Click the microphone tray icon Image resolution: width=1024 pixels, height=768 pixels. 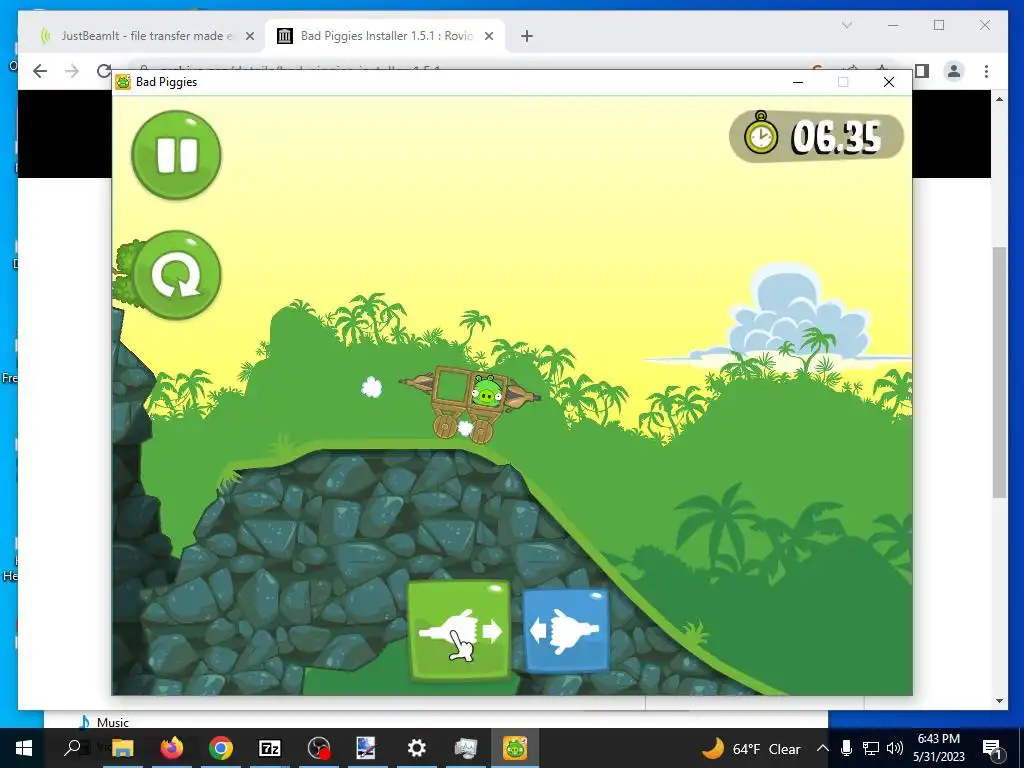846,748
